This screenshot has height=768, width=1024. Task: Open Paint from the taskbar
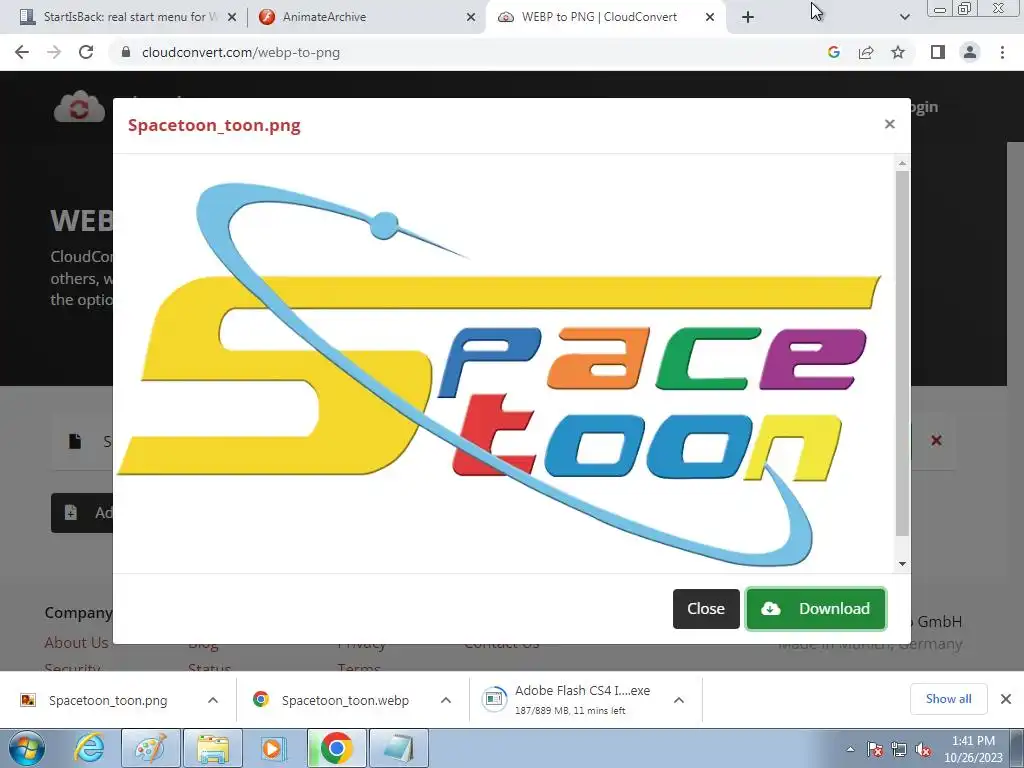click(150, 748)
